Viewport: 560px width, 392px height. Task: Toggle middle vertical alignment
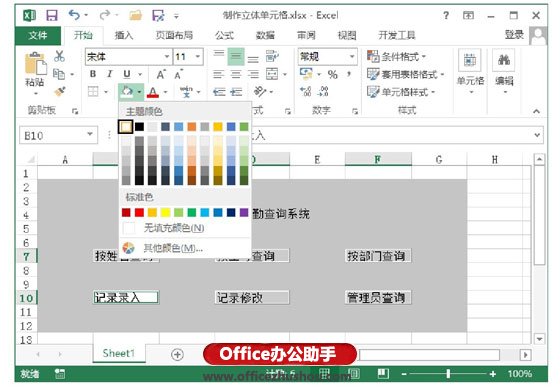pyautogui.click(x=236, y=56)
